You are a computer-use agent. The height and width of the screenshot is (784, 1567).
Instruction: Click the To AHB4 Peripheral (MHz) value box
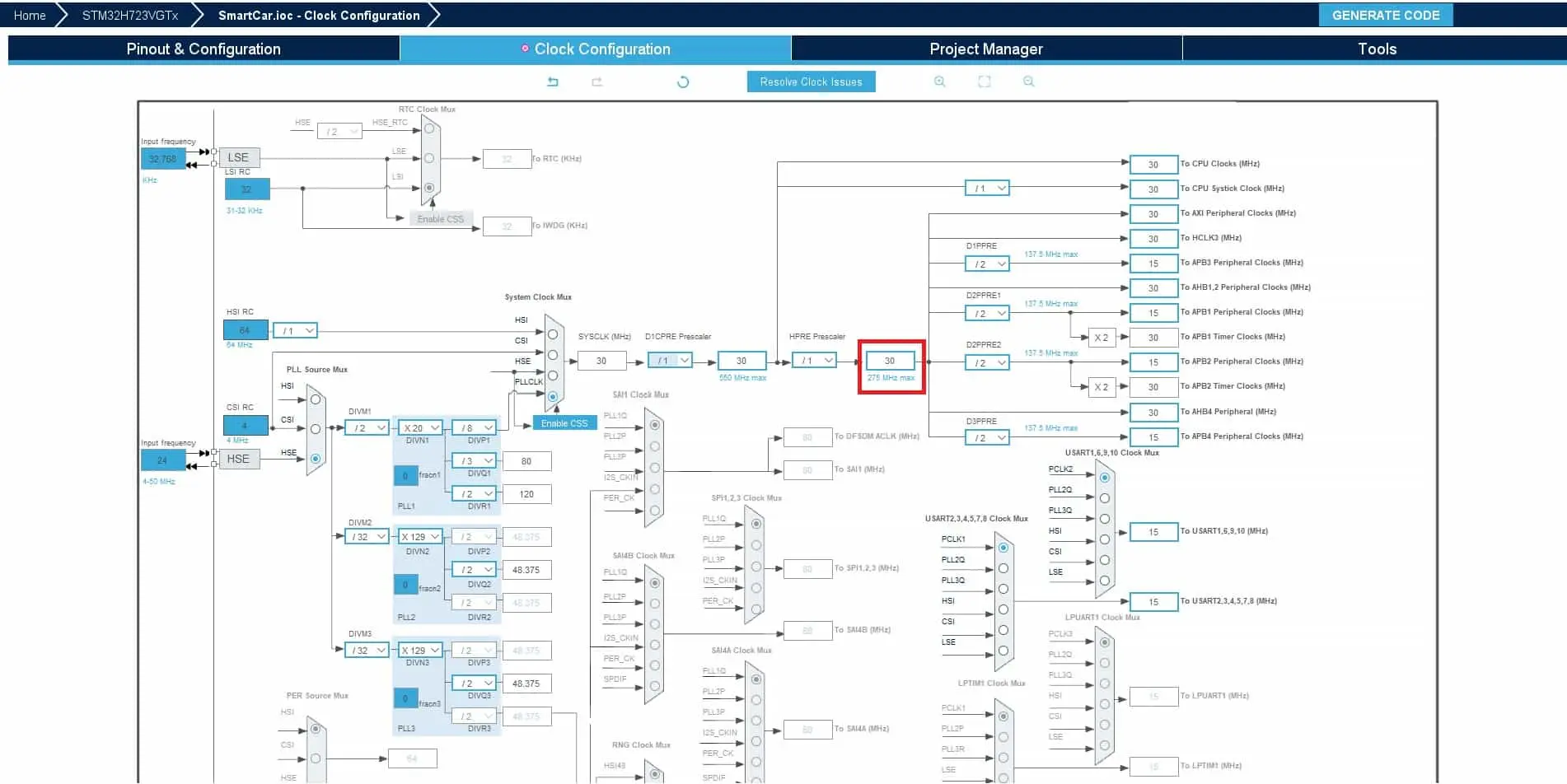coord(1153,413)
